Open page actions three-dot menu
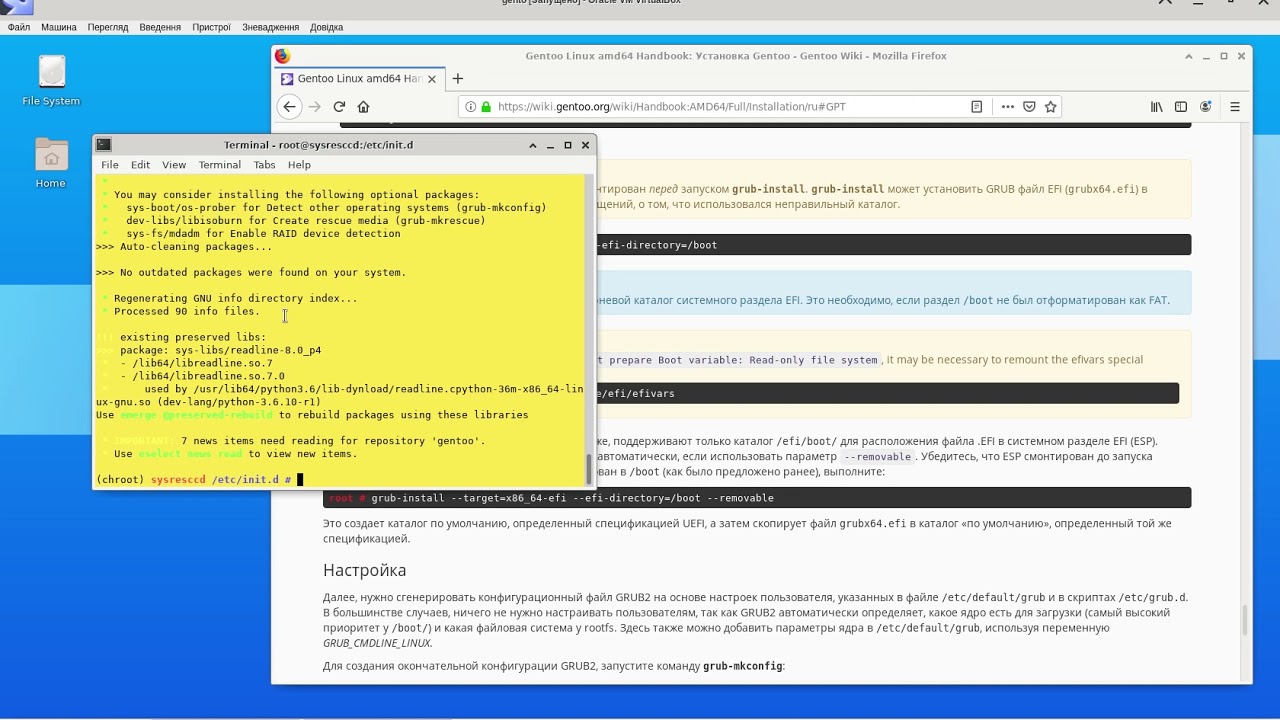 point(1008,107)
